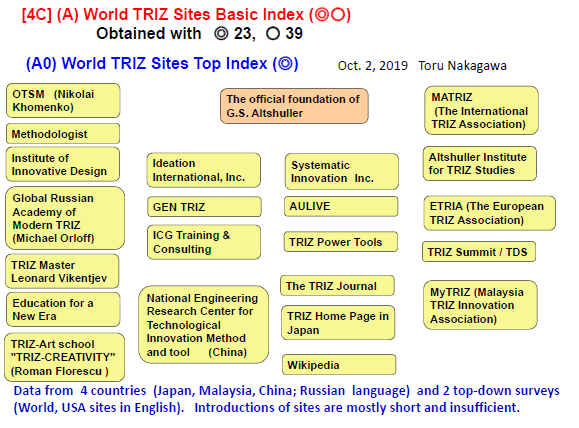579x428 pixels.
Task: Click the 'Data from 4 countries' footer text
Action: [287, 399]
